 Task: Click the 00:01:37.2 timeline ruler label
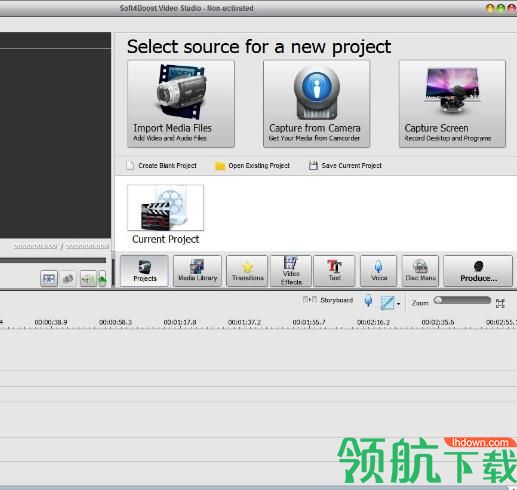coord(244,322)
